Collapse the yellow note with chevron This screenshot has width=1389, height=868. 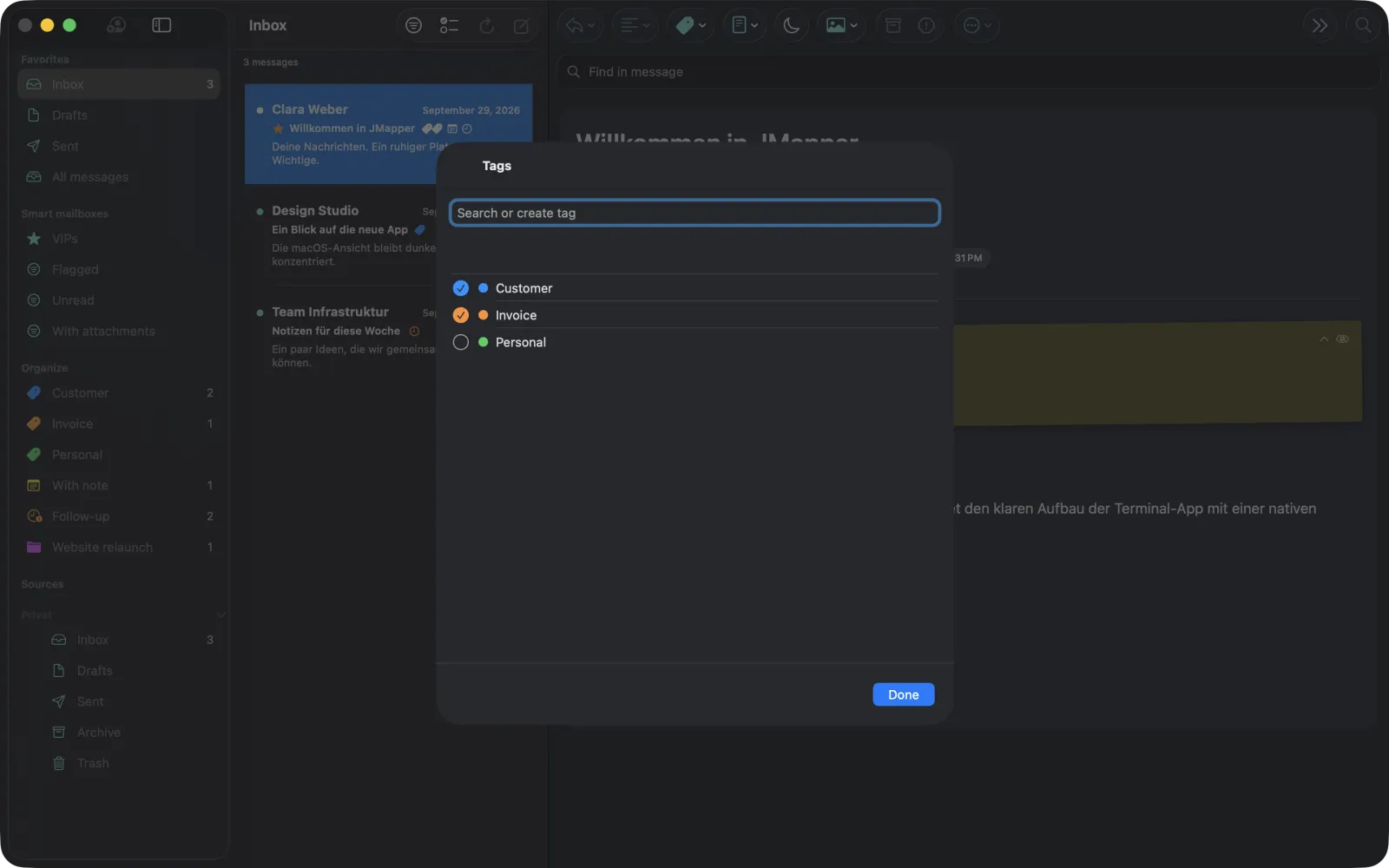pyautogui.click(x=1324, y=339)
